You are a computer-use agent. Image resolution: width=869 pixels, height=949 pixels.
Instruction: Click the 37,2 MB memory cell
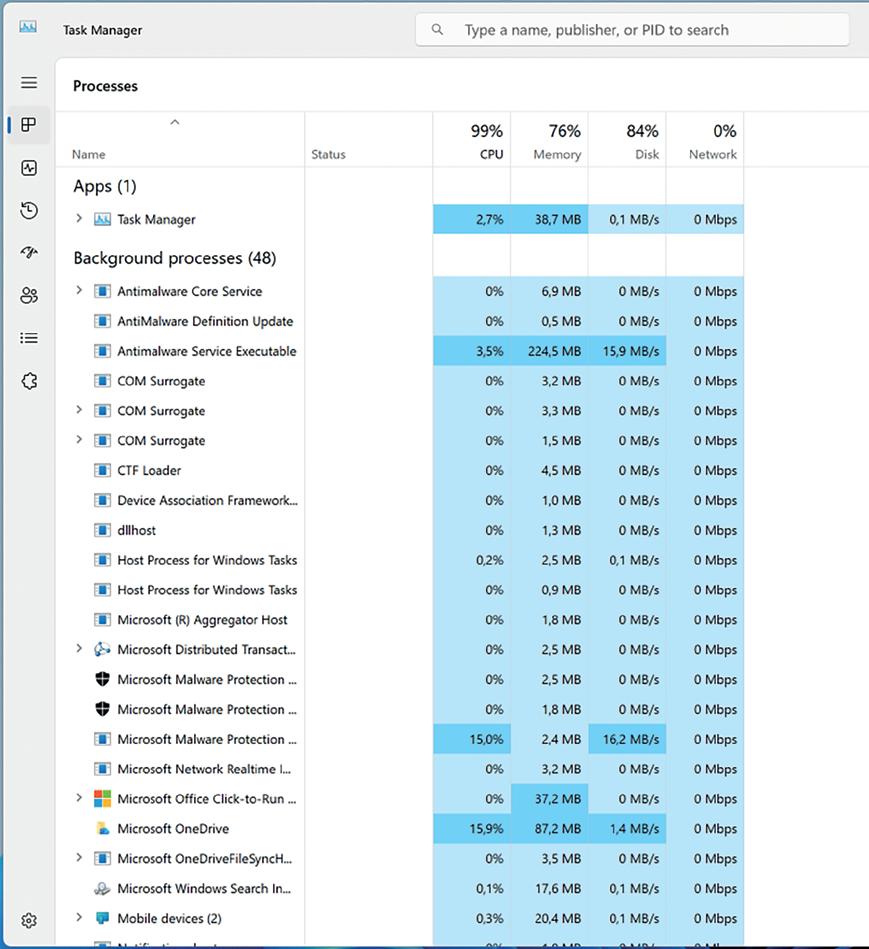point(549,799)
